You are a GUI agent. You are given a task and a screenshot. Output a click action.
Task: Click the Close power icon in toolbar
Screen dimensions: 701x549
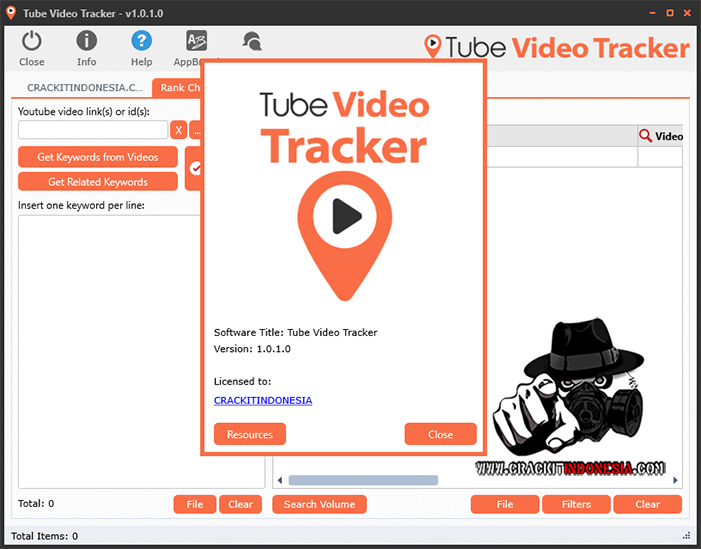32,47
